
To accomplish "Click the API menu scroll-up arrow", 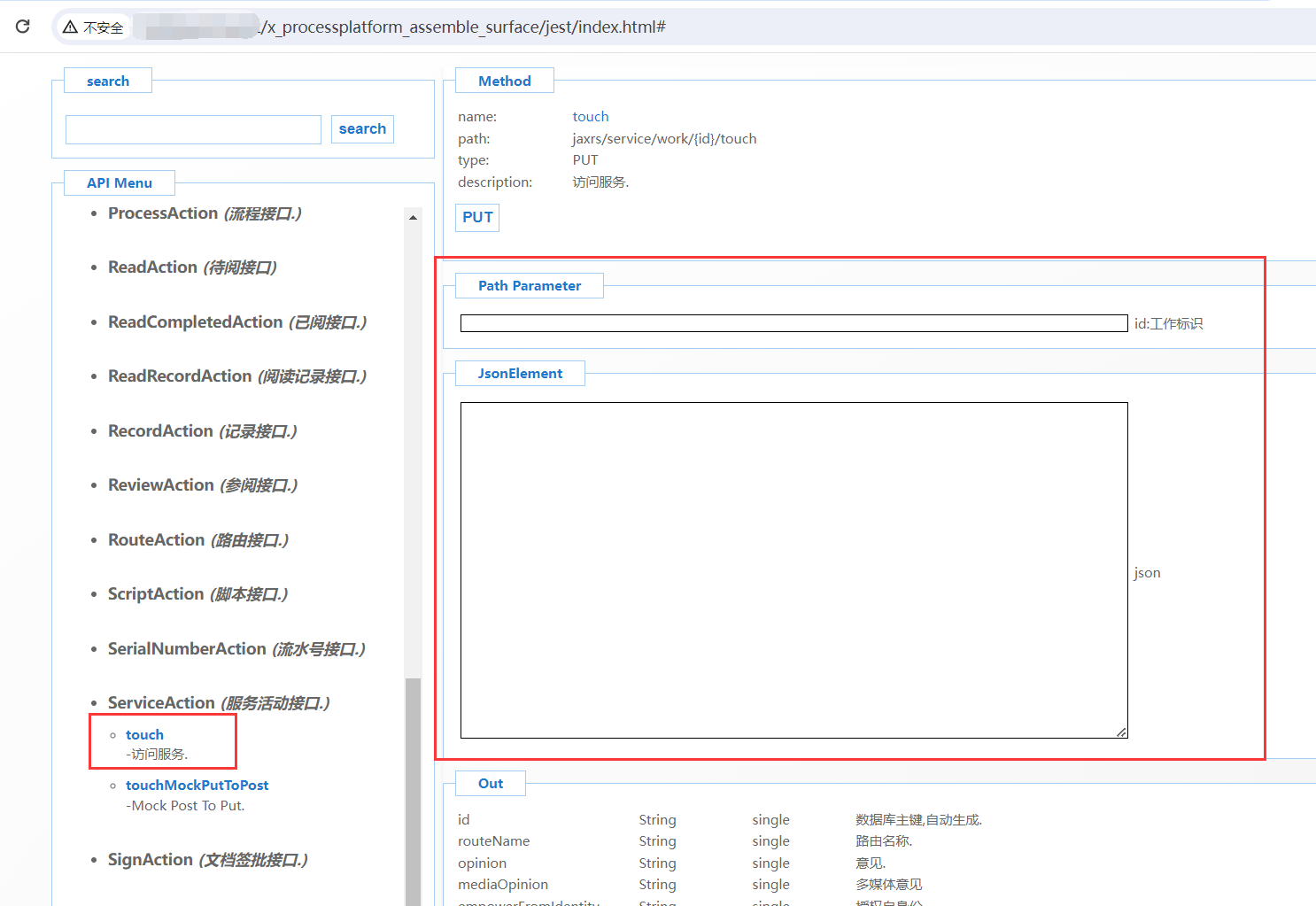I will point(413,217).
